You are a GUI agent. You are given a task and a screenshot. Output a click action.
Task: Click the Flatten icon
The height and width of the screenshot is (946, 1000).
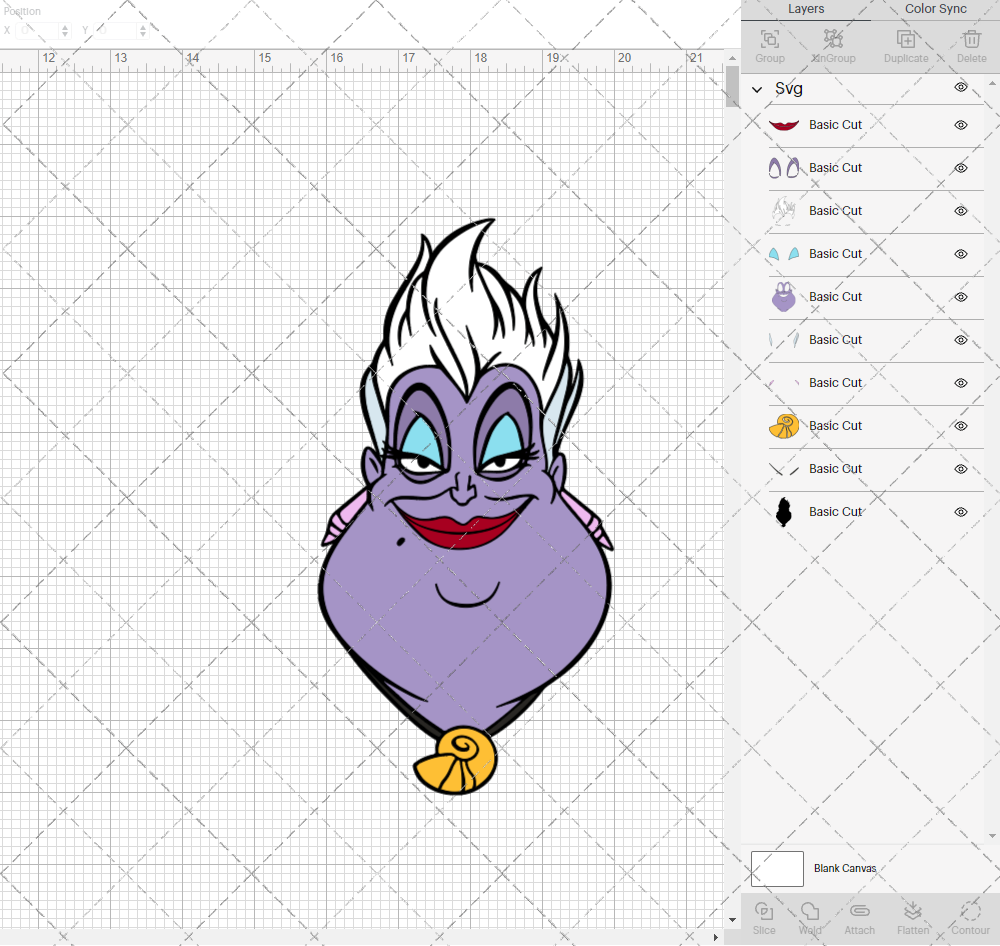tap(913, 911)
